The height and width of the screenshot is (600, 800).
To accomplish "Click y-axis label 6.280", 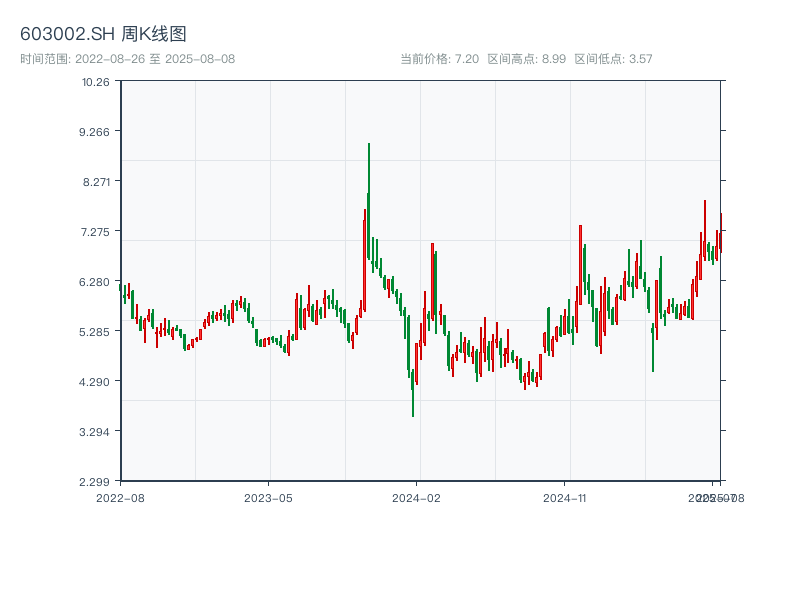I will pos(94,282).
